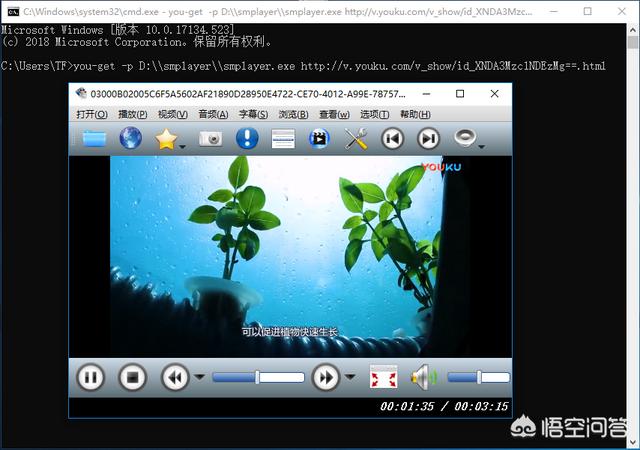Viewport: 640px width, 450px height.
Task: Open the 打开(O) menu
Action: pos(92,114)
